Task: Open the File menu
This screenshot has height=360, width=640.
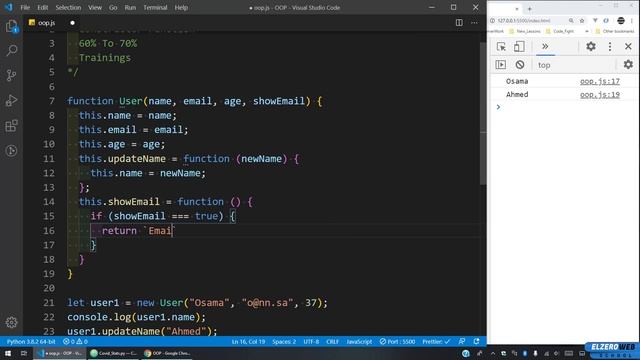Action: coord(25,7)
